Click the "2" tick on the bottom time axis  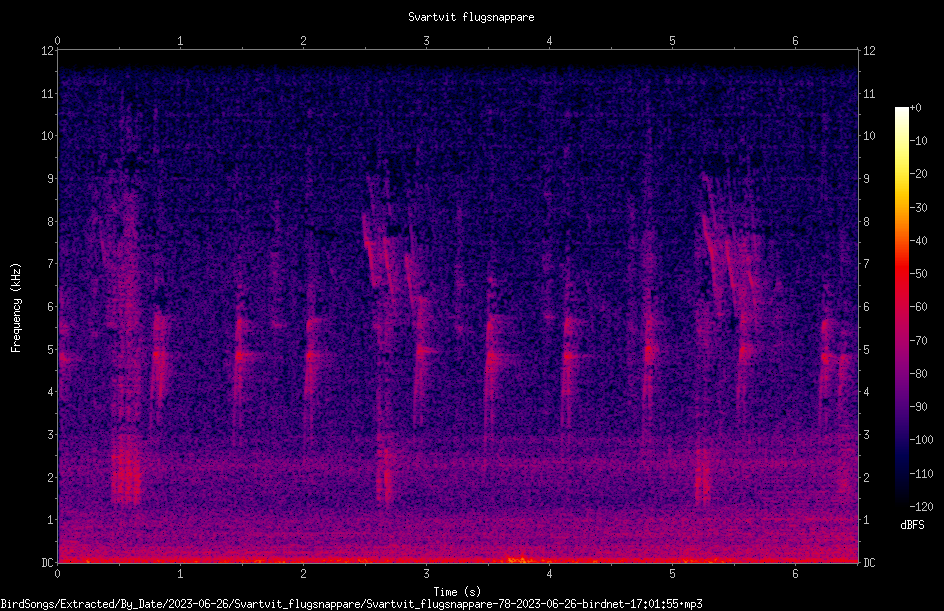[303, 574]
